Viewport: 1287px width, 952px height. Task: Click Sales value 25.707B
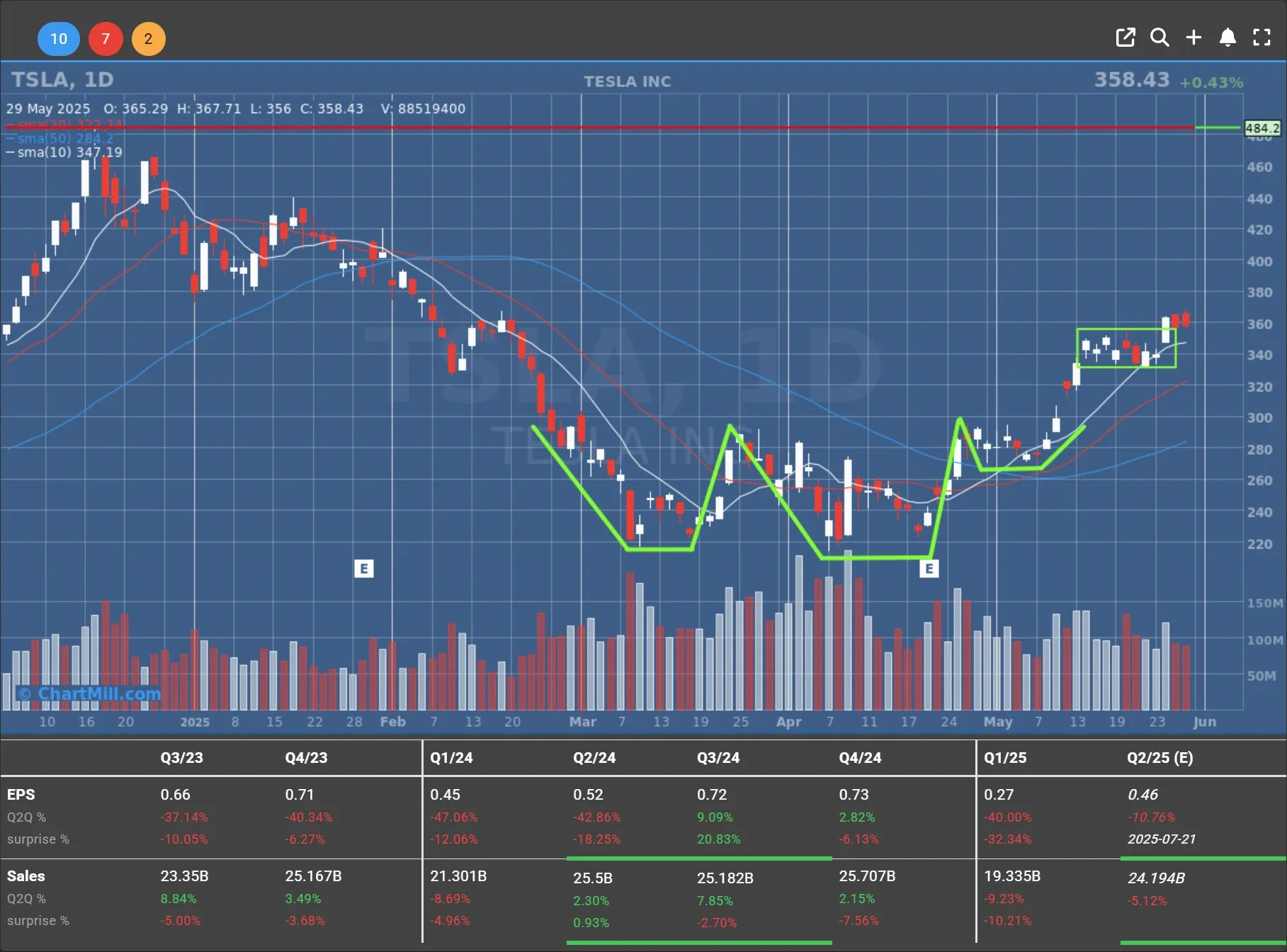[867, 876]
